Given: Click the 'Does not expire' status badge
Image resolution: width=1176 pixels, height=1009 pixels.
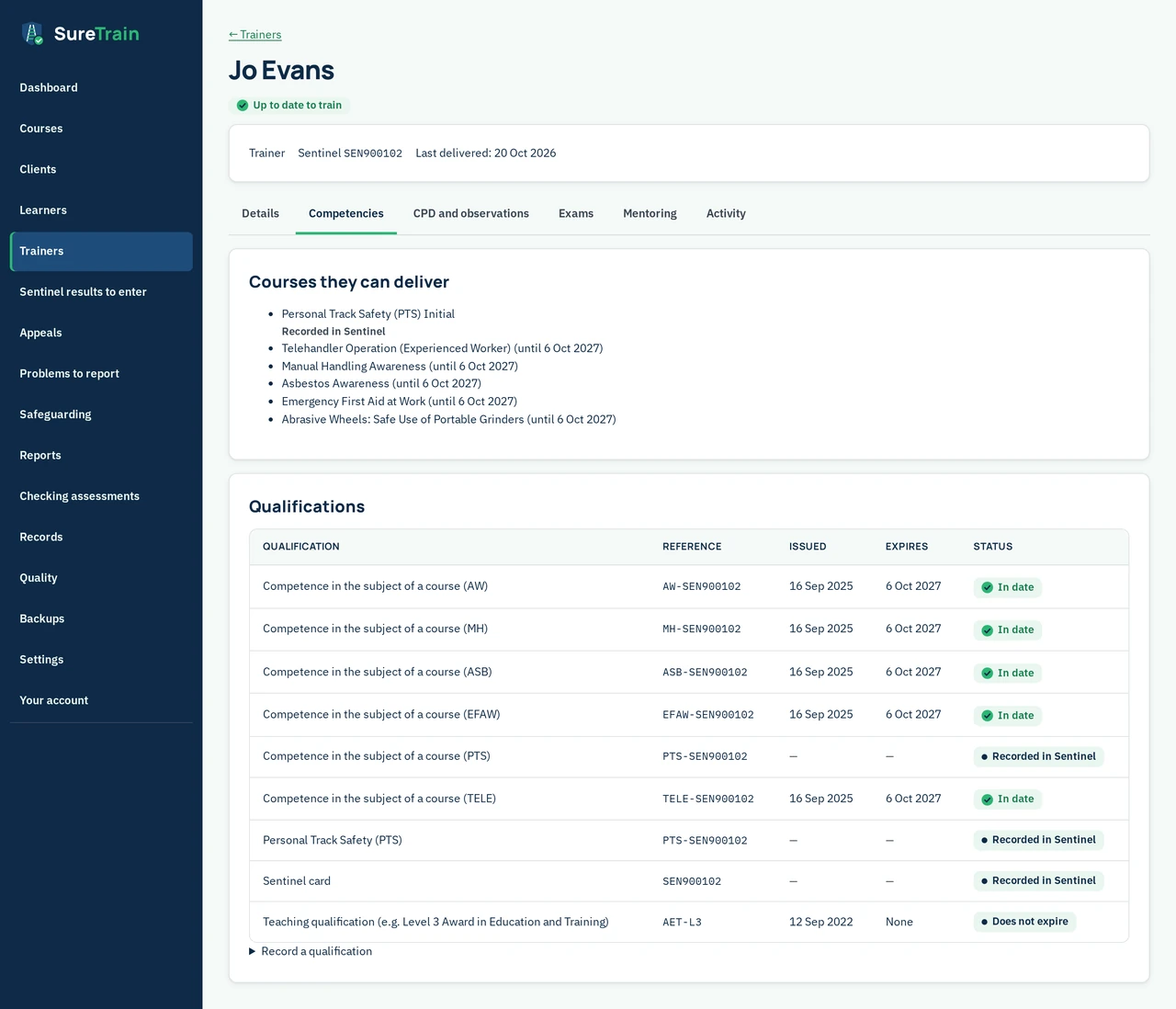Looking at the screenshot, I should click(x=1024, y=922).
